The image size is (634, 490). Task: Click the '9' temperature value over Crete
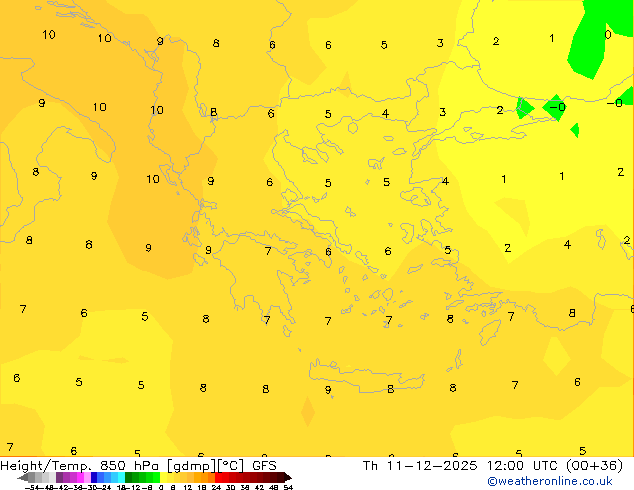point(328,390)
